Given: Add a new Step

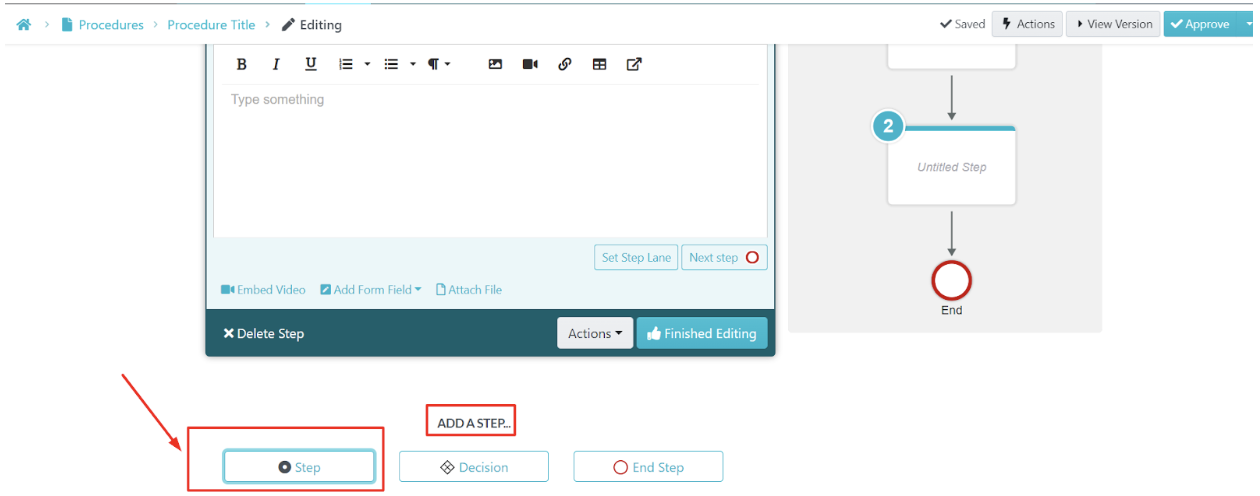Looking at the screenshot, I should click(x=299, y=467).
